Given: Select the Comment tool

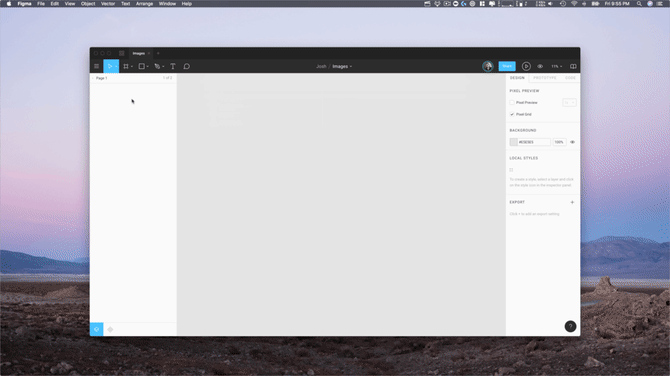Looking at the screenshot, I should [x=187, y=66].
